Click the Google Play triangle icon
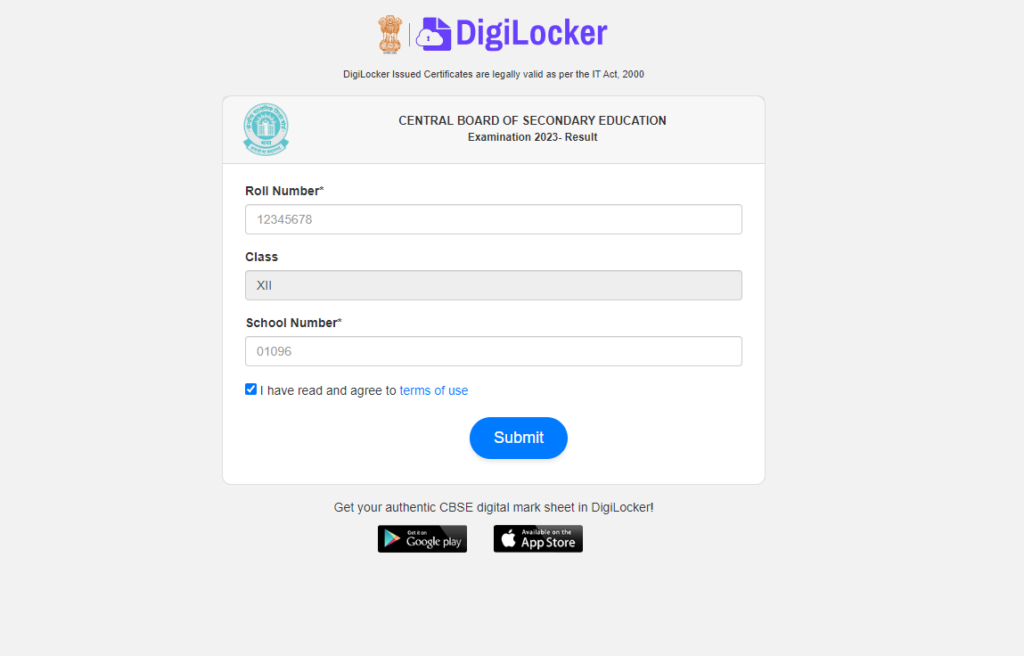The height and width of the screenshot is (656, 1024). pyautogui.click(x=392, y=538)
